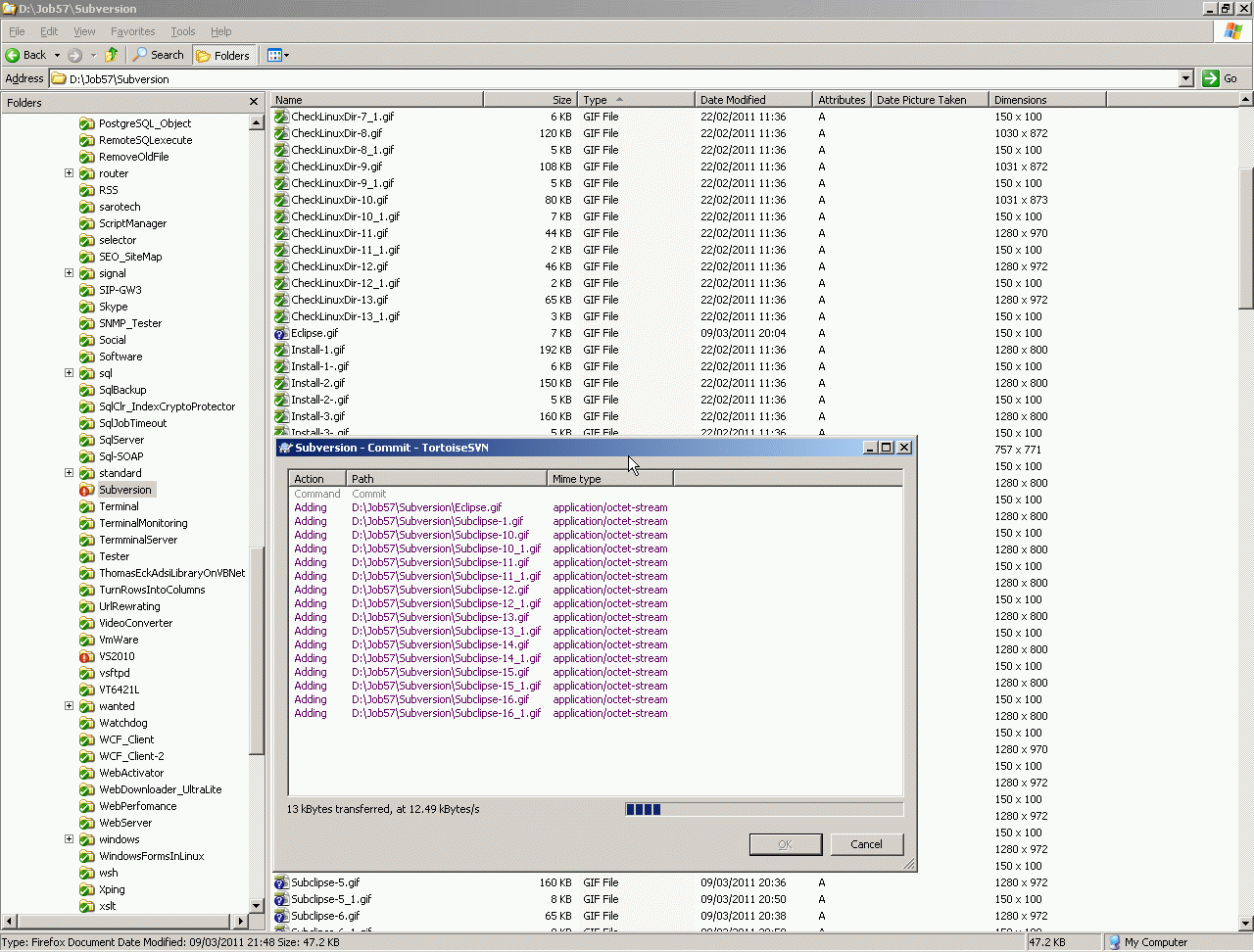
Task: Select the SqlServer folder icon in tree
Action: (x=87, y=440)
